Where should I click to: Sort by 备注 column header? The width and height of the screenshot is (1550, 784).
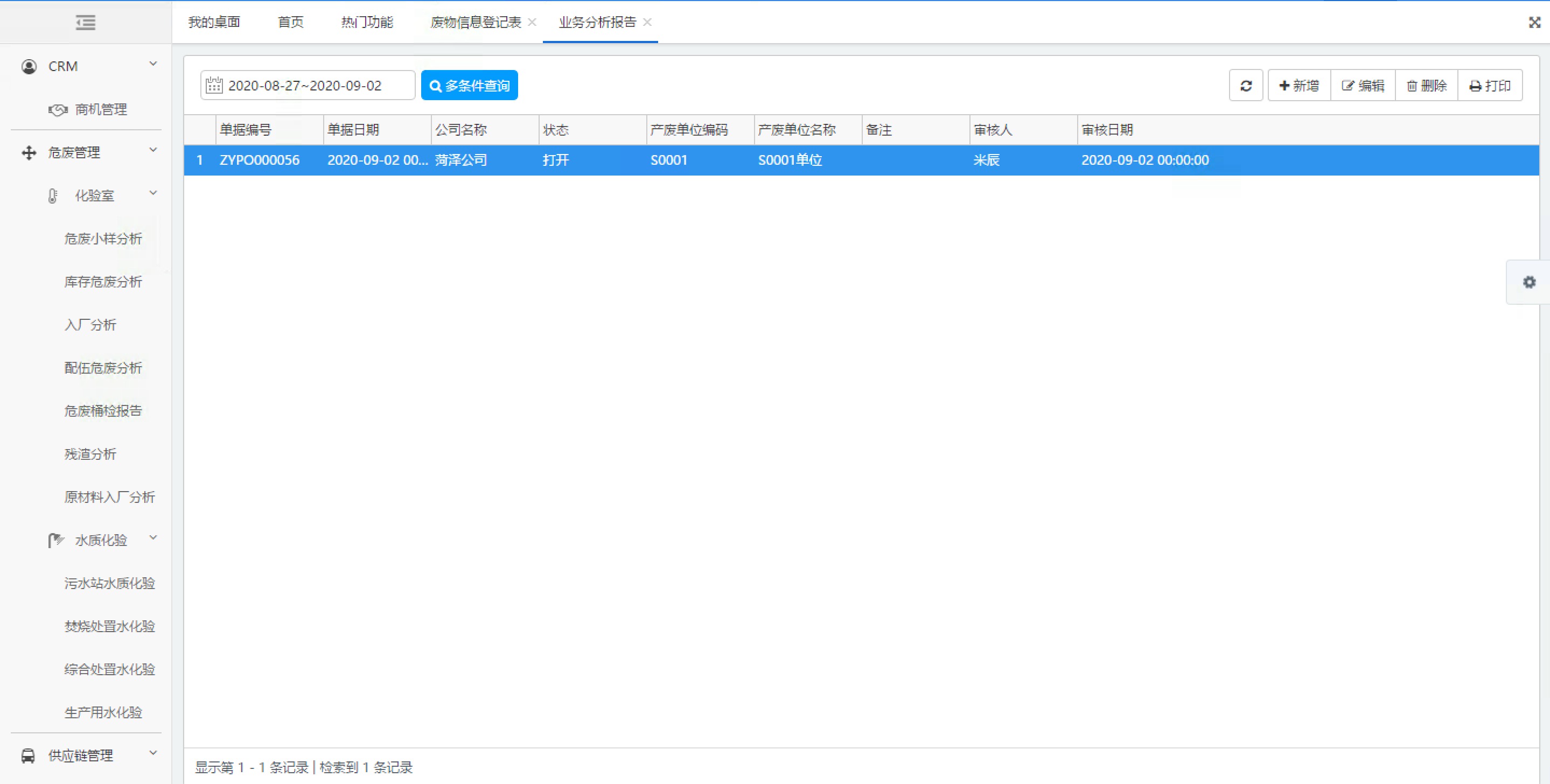pyautogui.click(x=916, y=130)
